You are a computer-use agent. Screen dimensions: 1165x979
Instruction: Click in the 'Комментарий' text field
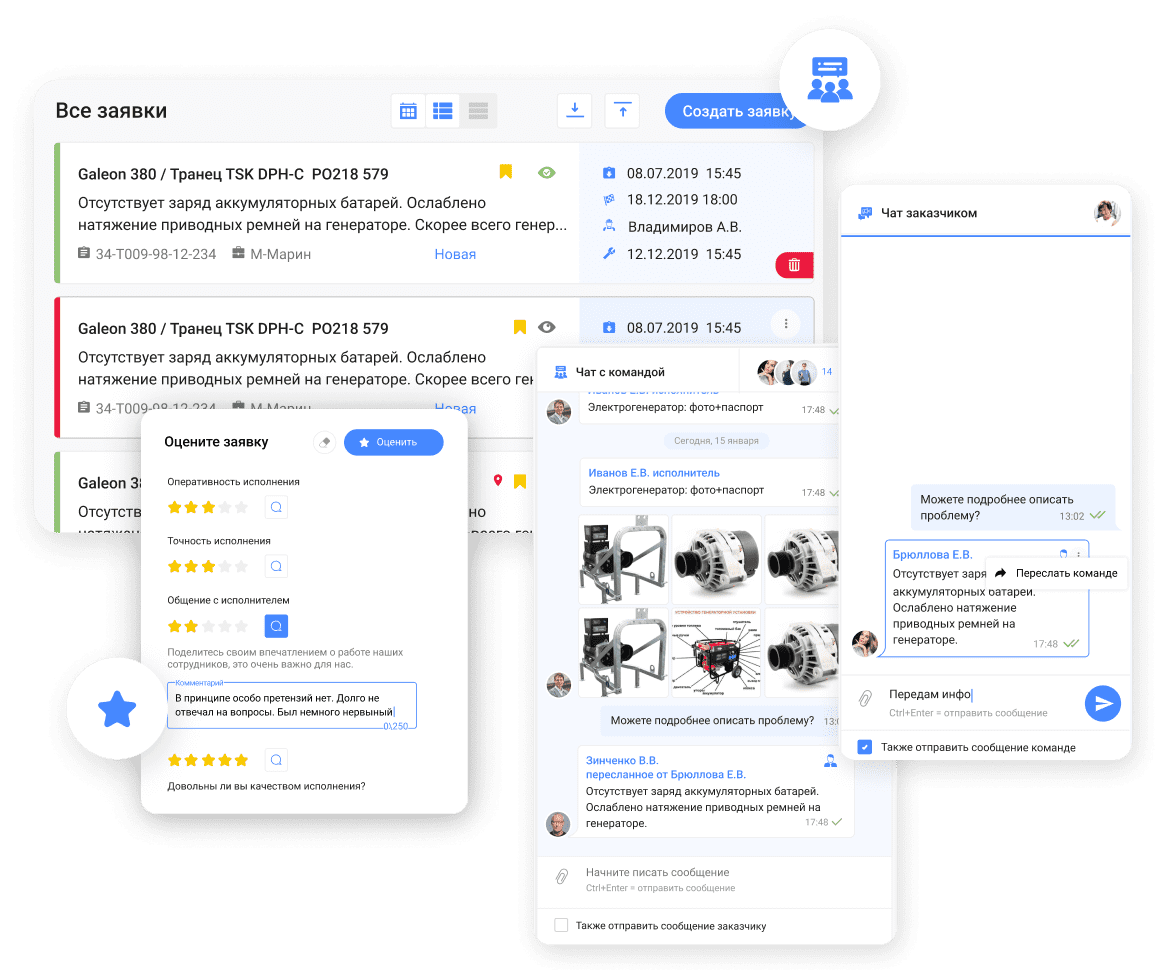(x=292, y=705)
